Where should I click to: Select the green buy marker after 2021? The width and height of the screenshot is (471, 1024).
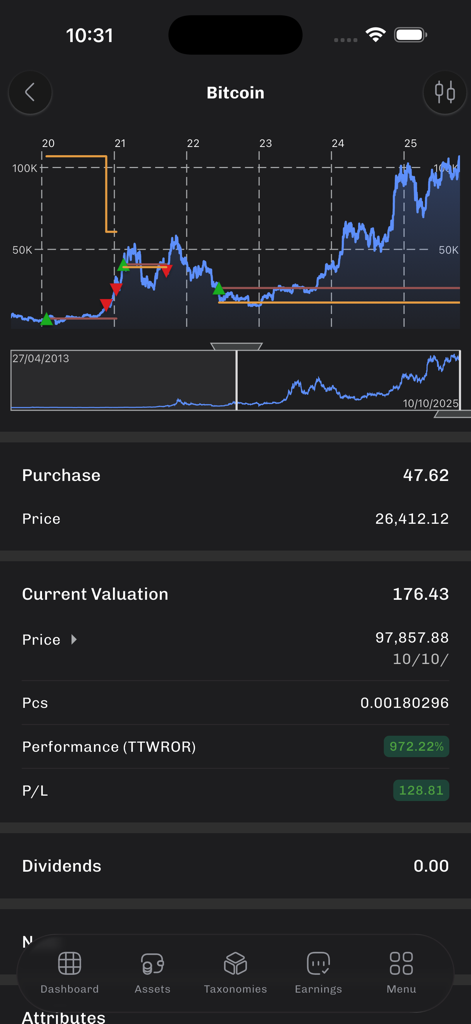[123, 265]
